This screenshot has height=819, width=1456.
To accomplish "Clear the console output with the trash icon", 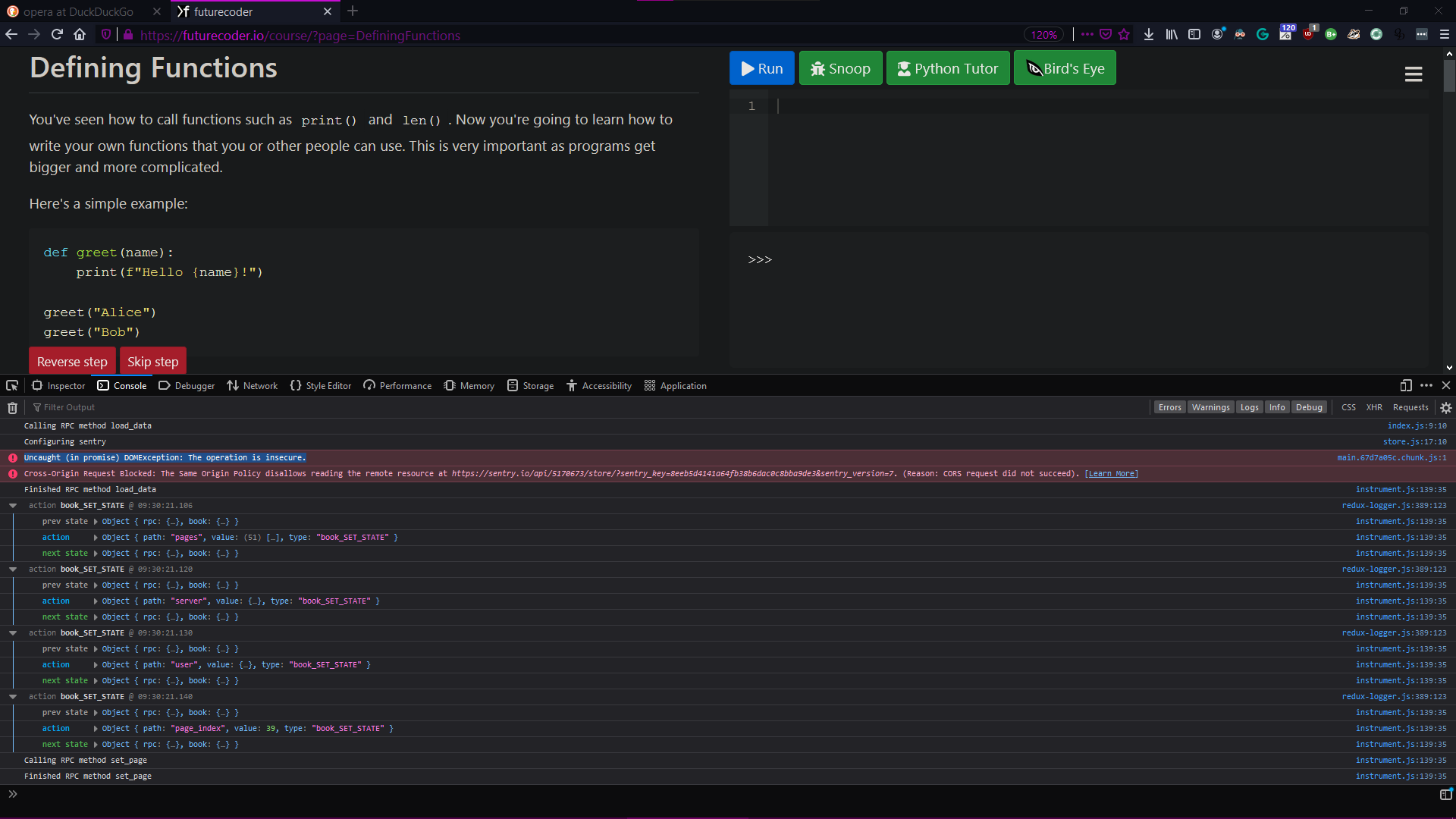I will (x=11, y=407).
